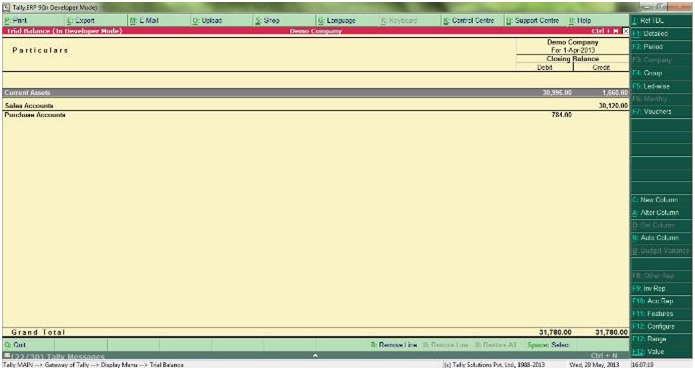Image resolution: width=695 pixels, height=370 pixels.
Task: Open F12 Configure from side panel
Action: (661, 327)
